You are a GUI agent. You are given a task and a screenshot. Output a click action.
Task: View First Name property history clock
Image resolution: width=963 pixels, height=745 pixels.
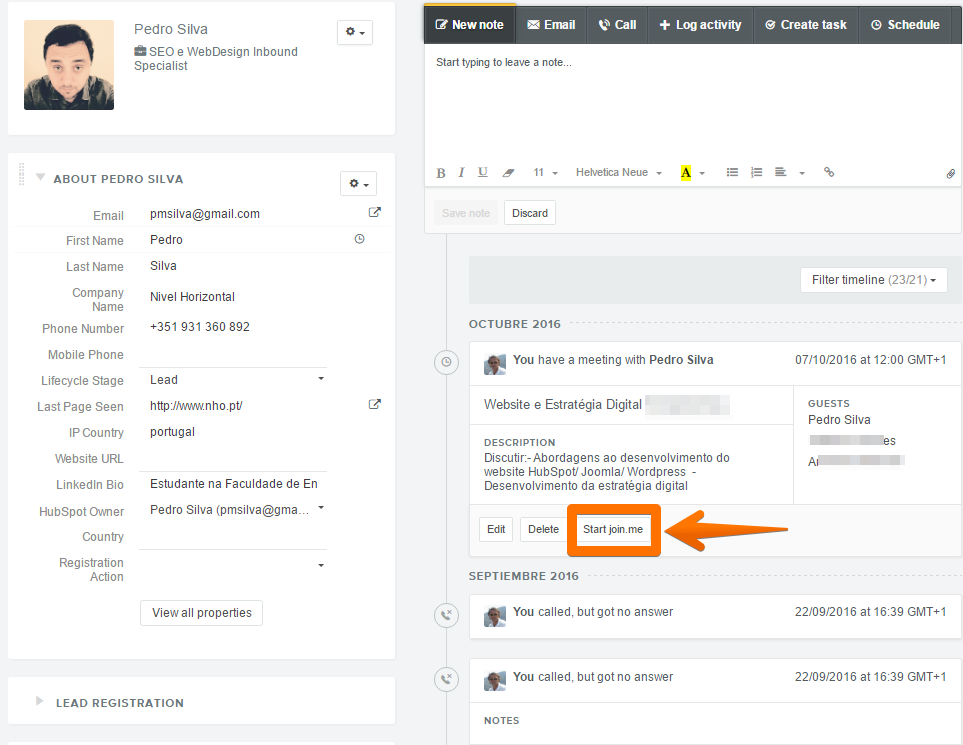coord(360,240)
